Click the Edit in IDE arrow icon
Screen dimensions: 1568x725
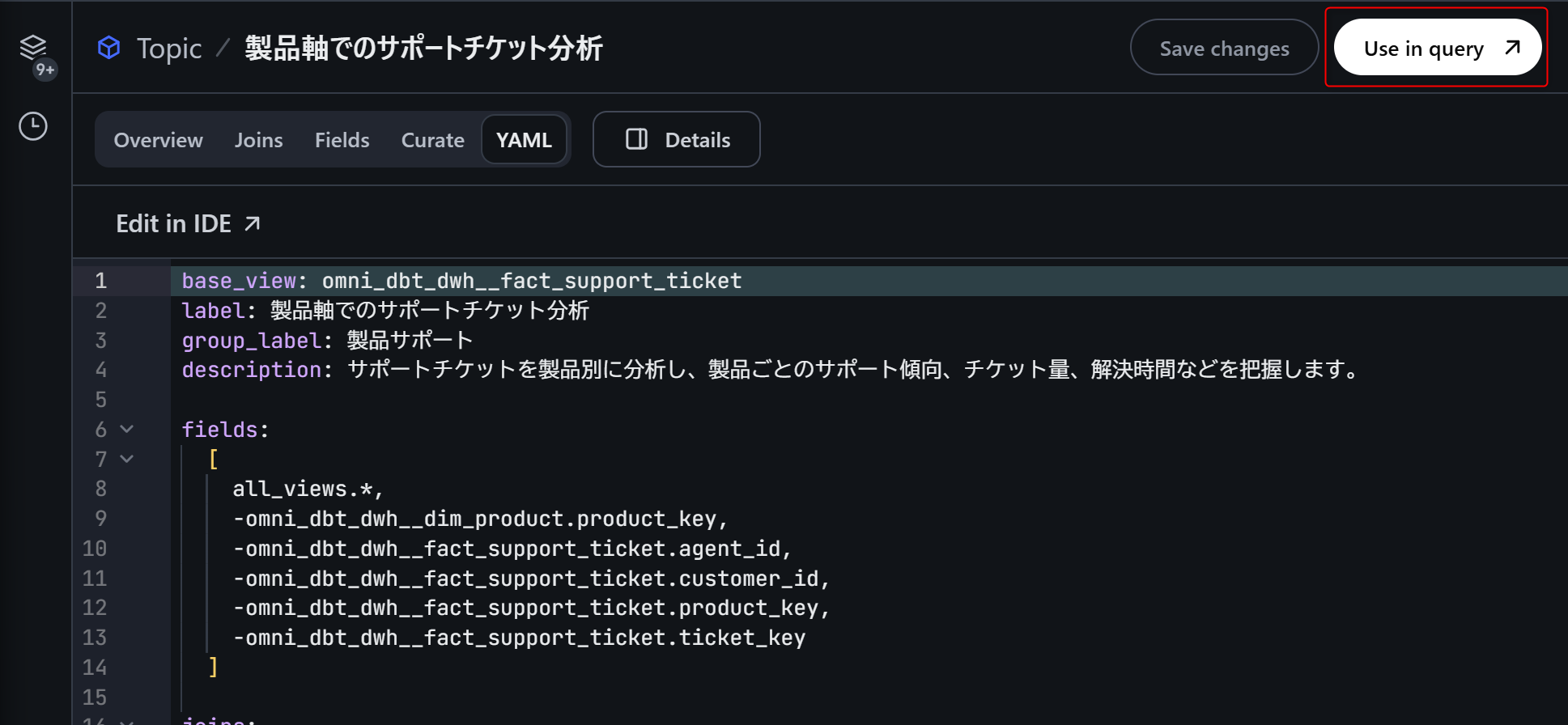click(x=253, y=223)
